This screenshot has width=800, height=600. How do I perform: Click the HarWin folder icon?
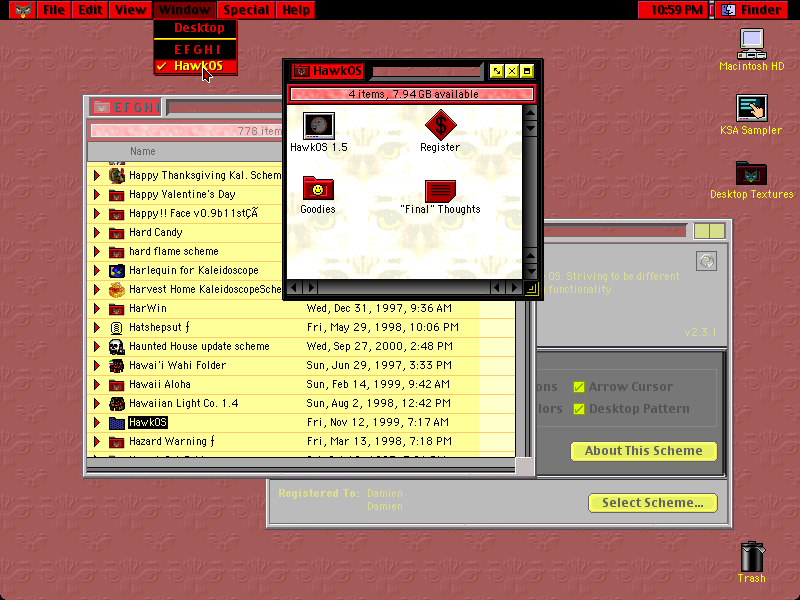click(117, 309)
